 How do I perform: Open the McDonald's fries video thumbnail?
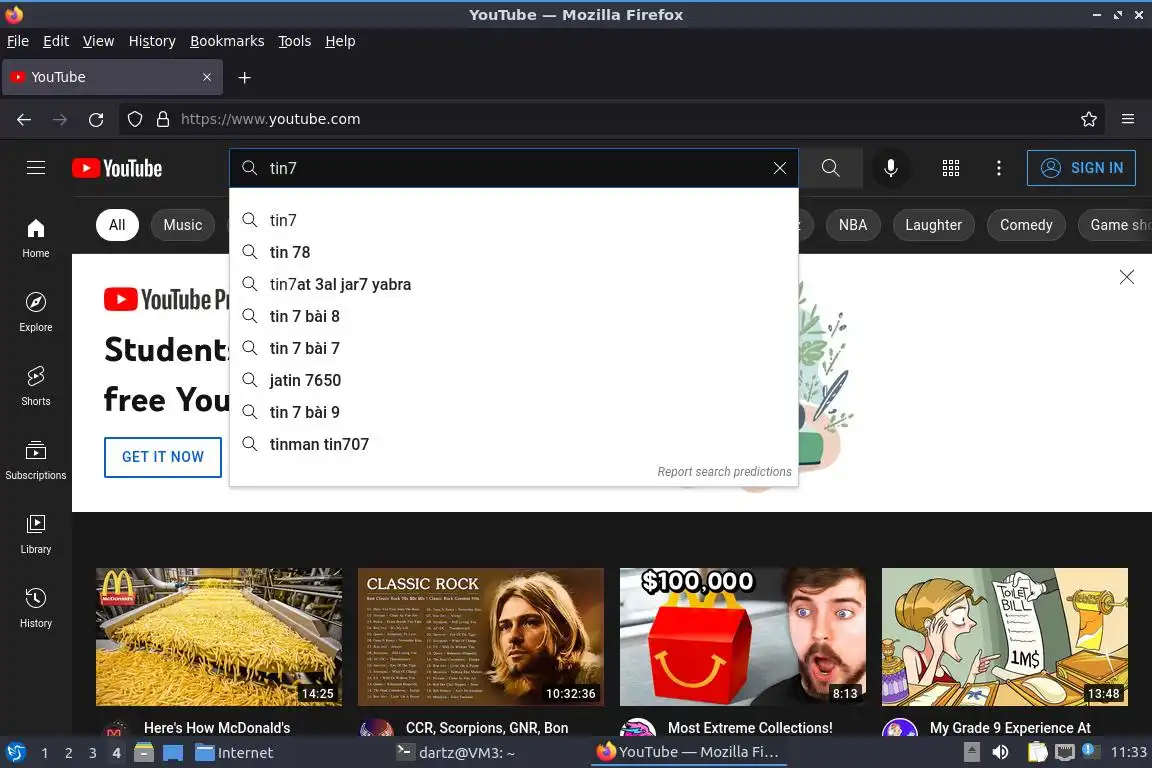(218, 636)
